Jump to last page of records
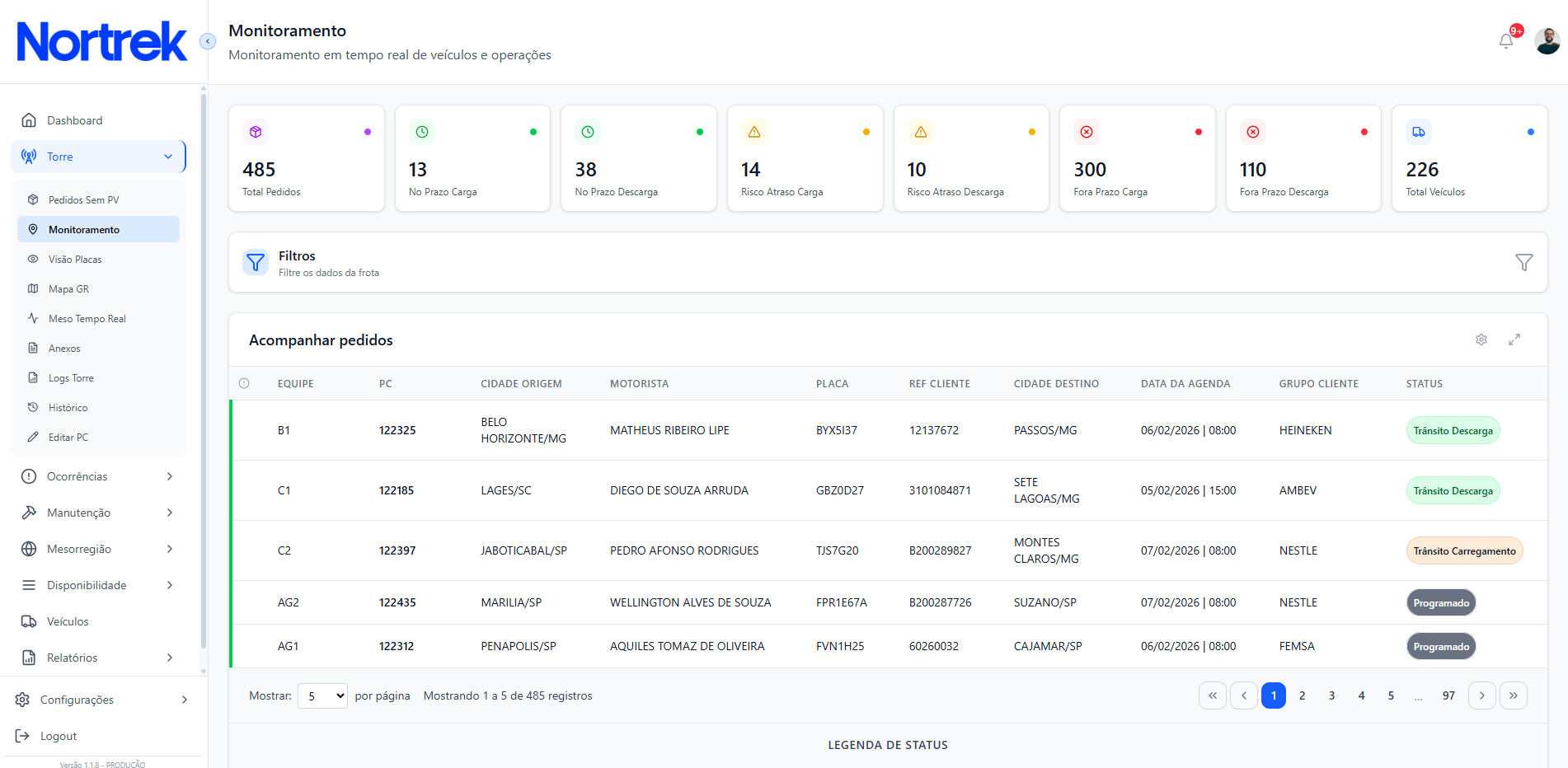Screen dimensions: 1568x768 [x=1514, y=695]
